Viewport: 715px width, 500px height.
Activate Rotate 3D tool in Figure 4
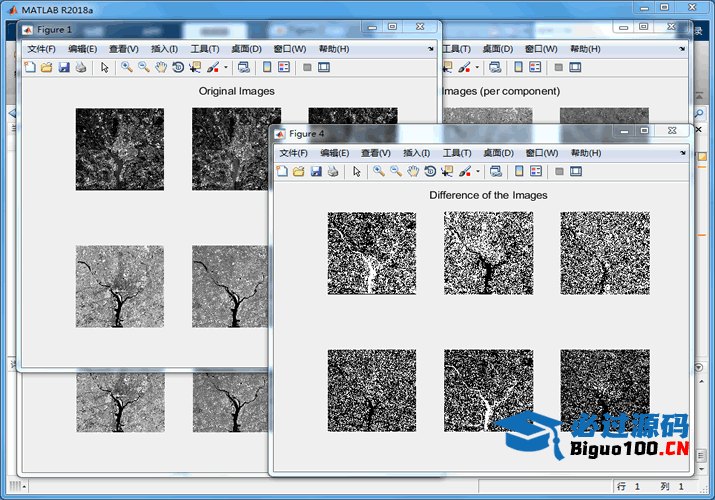pyautogui.click(x=429, y=172)
